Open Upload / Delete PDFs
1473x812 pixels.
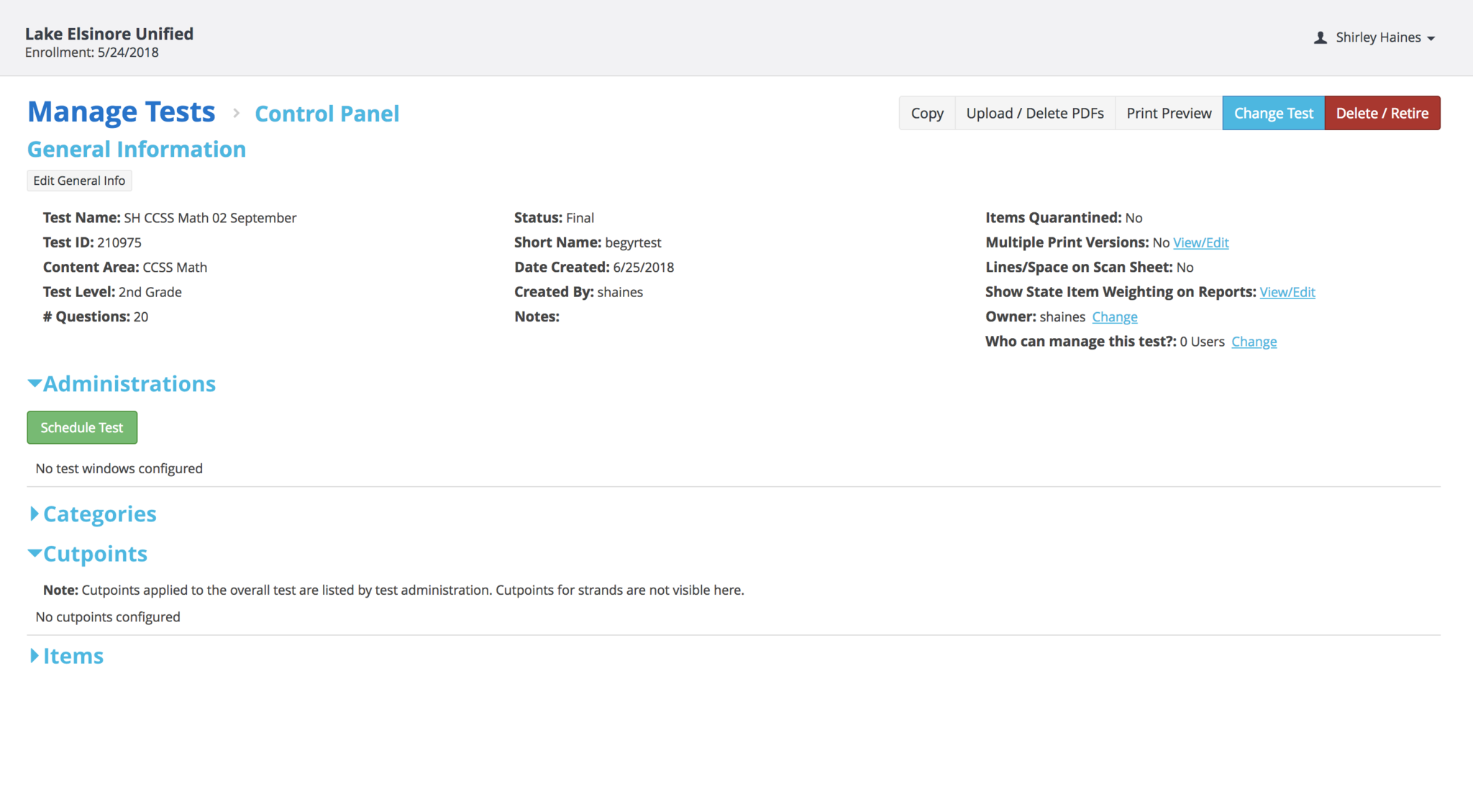[x=1034, y=113]
